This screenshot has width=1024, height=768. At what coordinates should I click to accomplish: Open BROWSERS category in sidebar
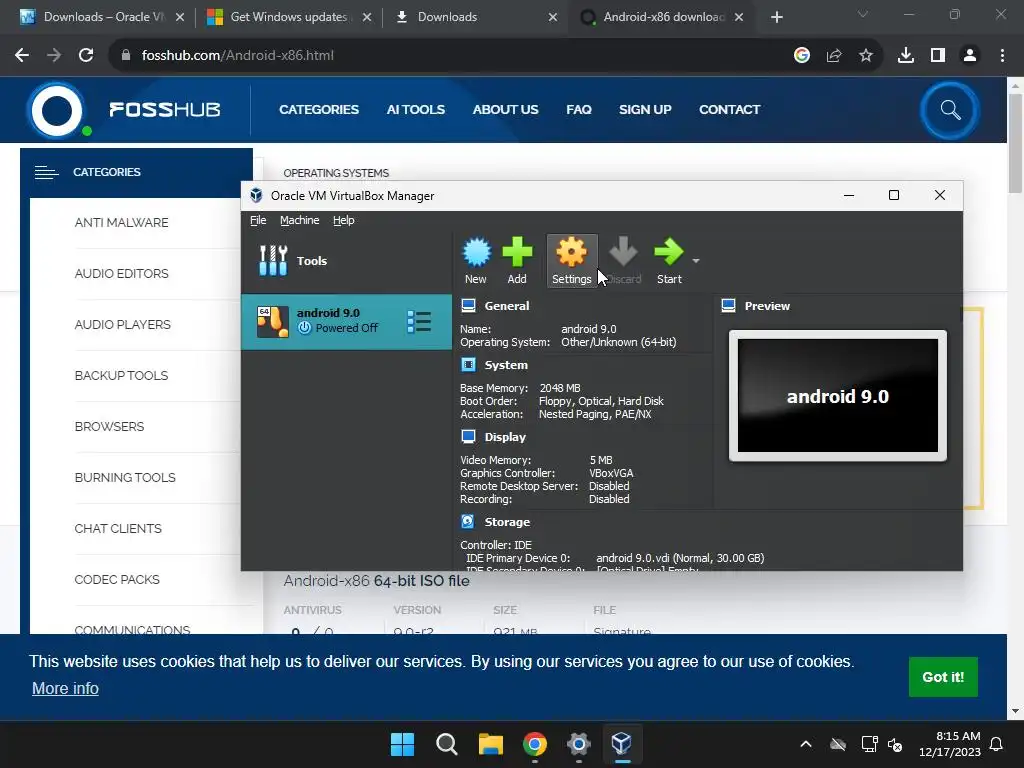(x=110, y=426)
